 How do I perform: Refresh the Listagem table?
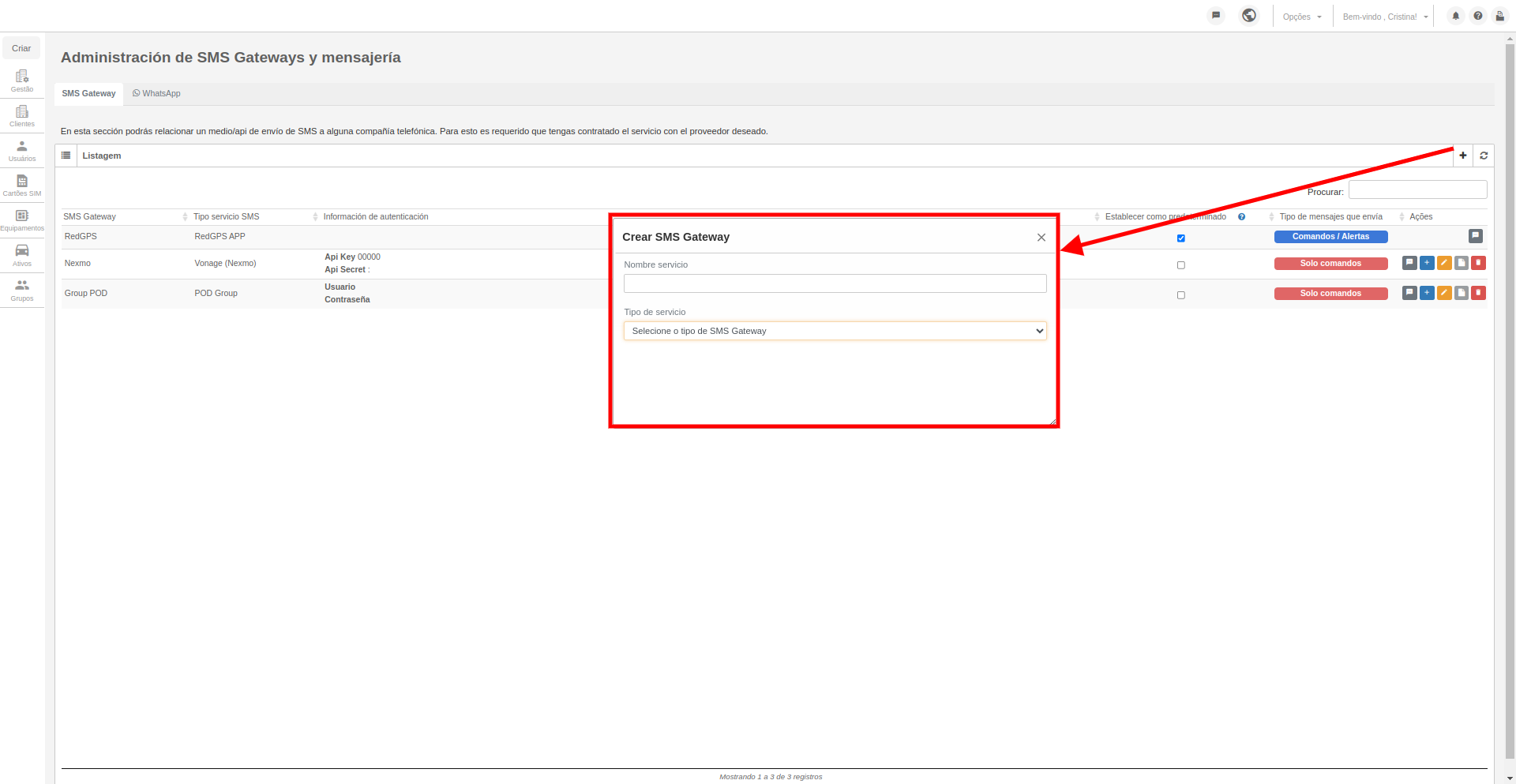[1484, 156]
